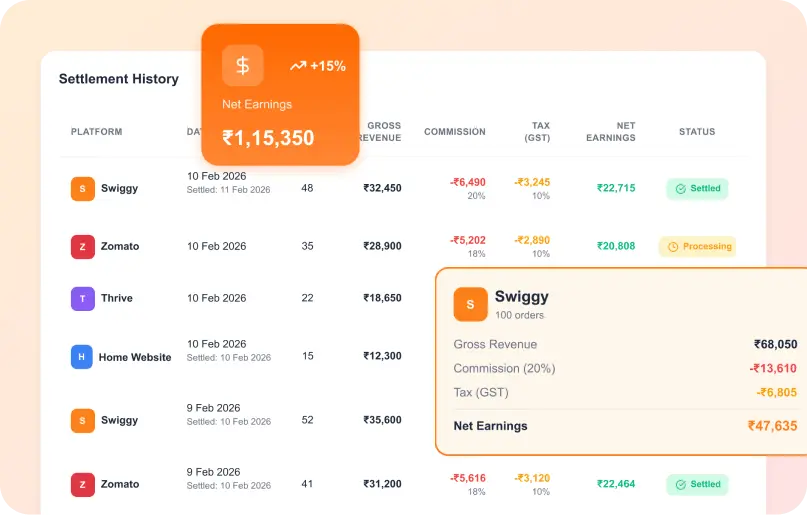Select the blue Home Website icon
This screenshot has width=807, height=515.
point(82,357)
